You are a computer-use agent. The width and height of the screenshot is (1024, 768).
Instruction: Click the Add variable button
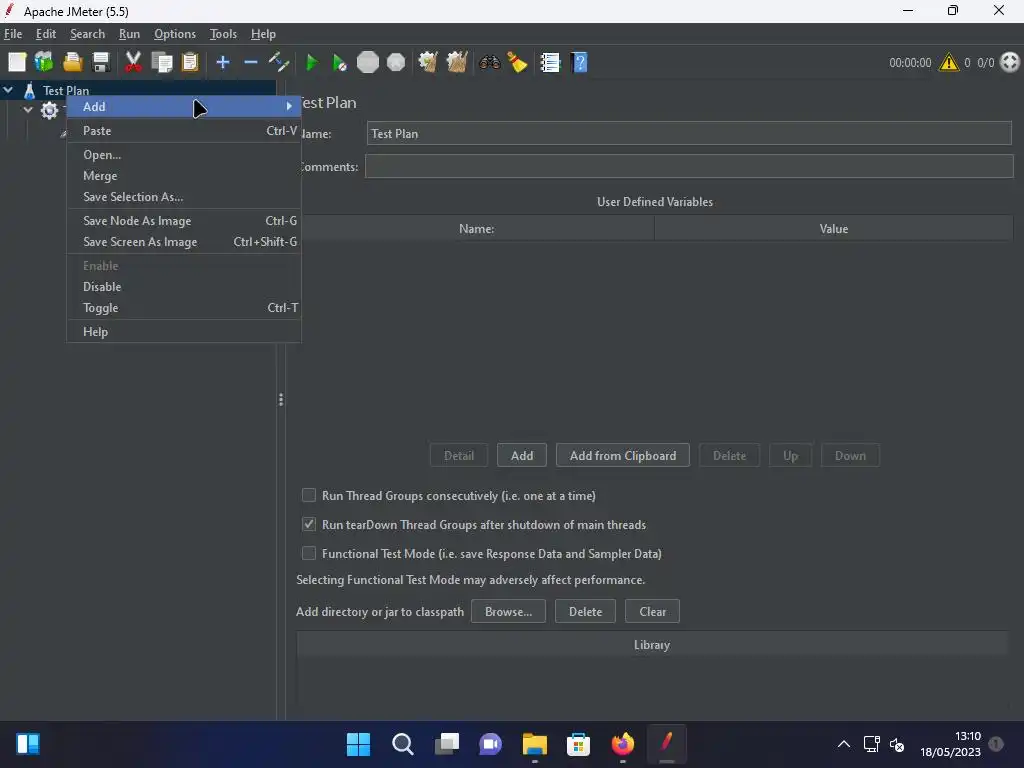522,456
